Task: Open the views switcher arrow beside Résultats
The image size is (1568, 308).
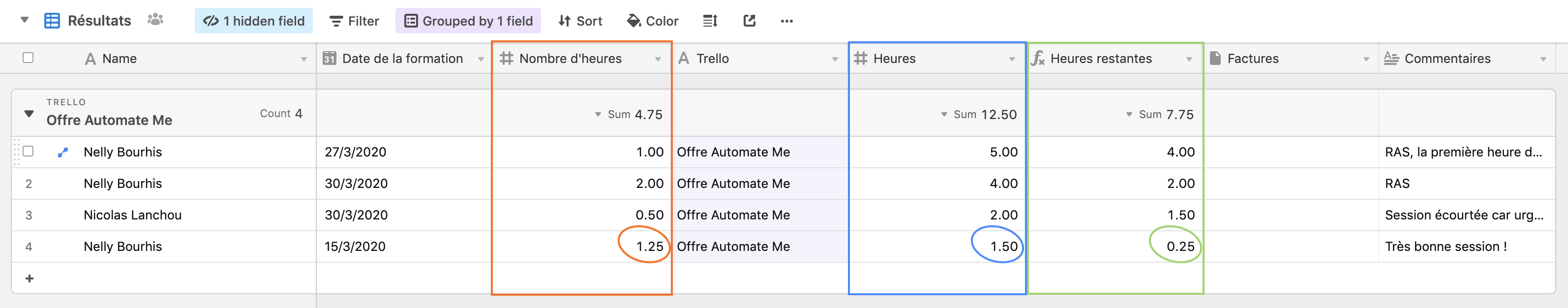Action: (x=25, y=20)
